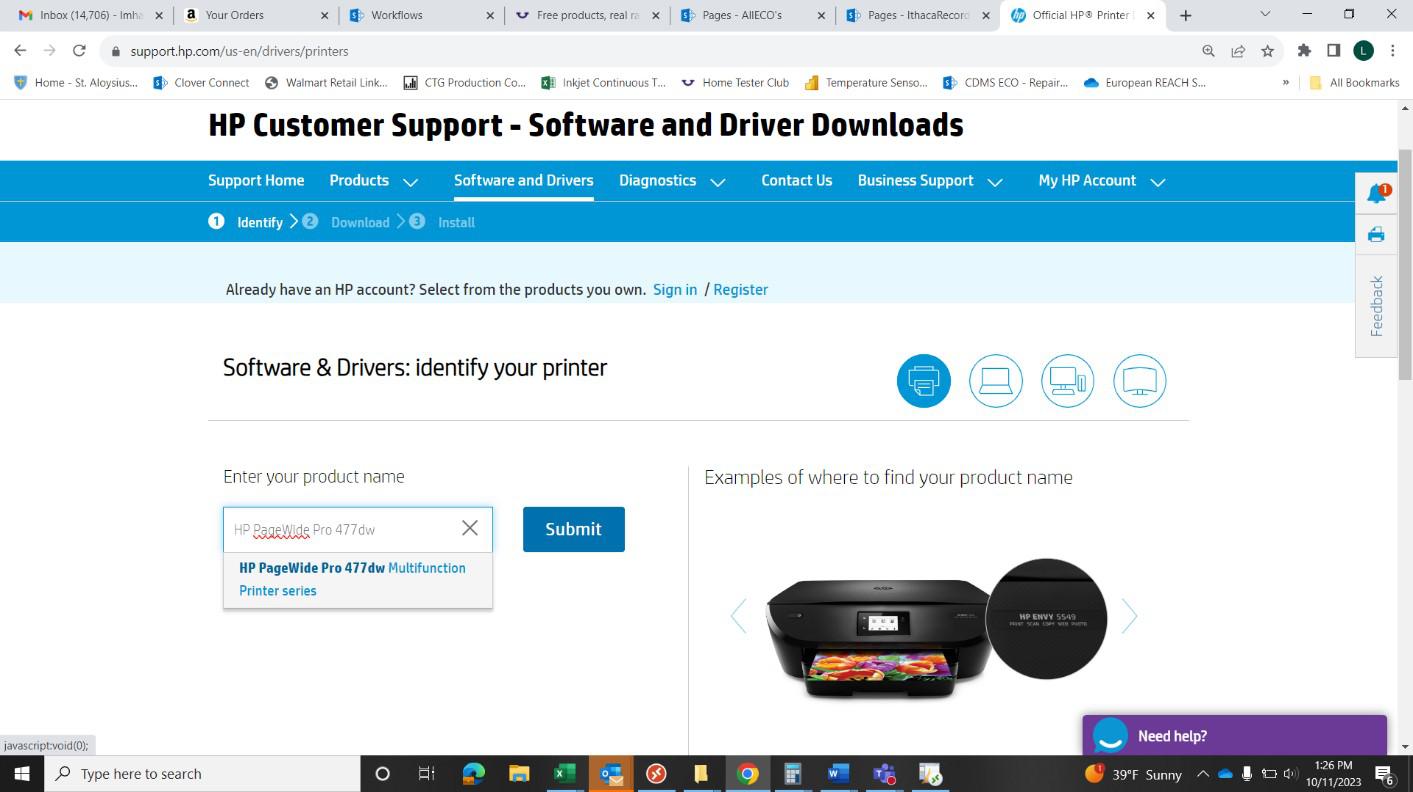The height and width of the screenshot is (792, 1413).
Task: Open the tab search dropdown arrow
Action: (1265, 14)
